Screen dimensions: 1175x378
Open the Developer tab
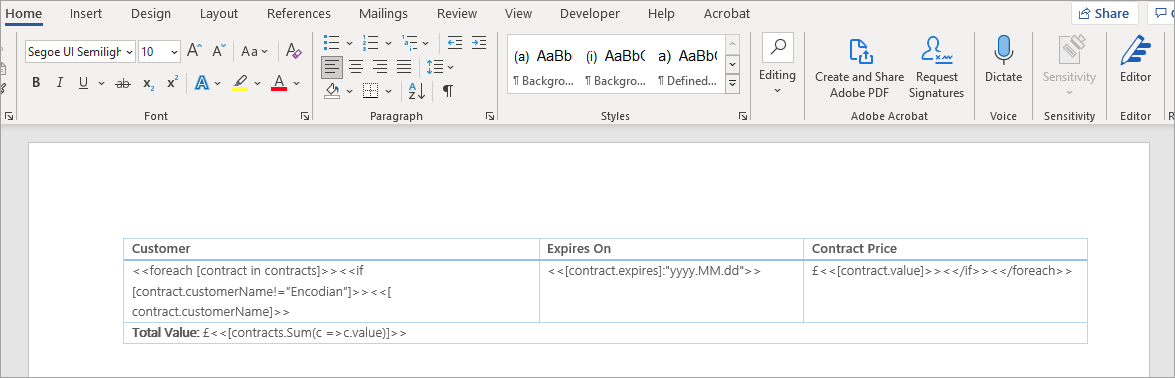coord(590,14)
